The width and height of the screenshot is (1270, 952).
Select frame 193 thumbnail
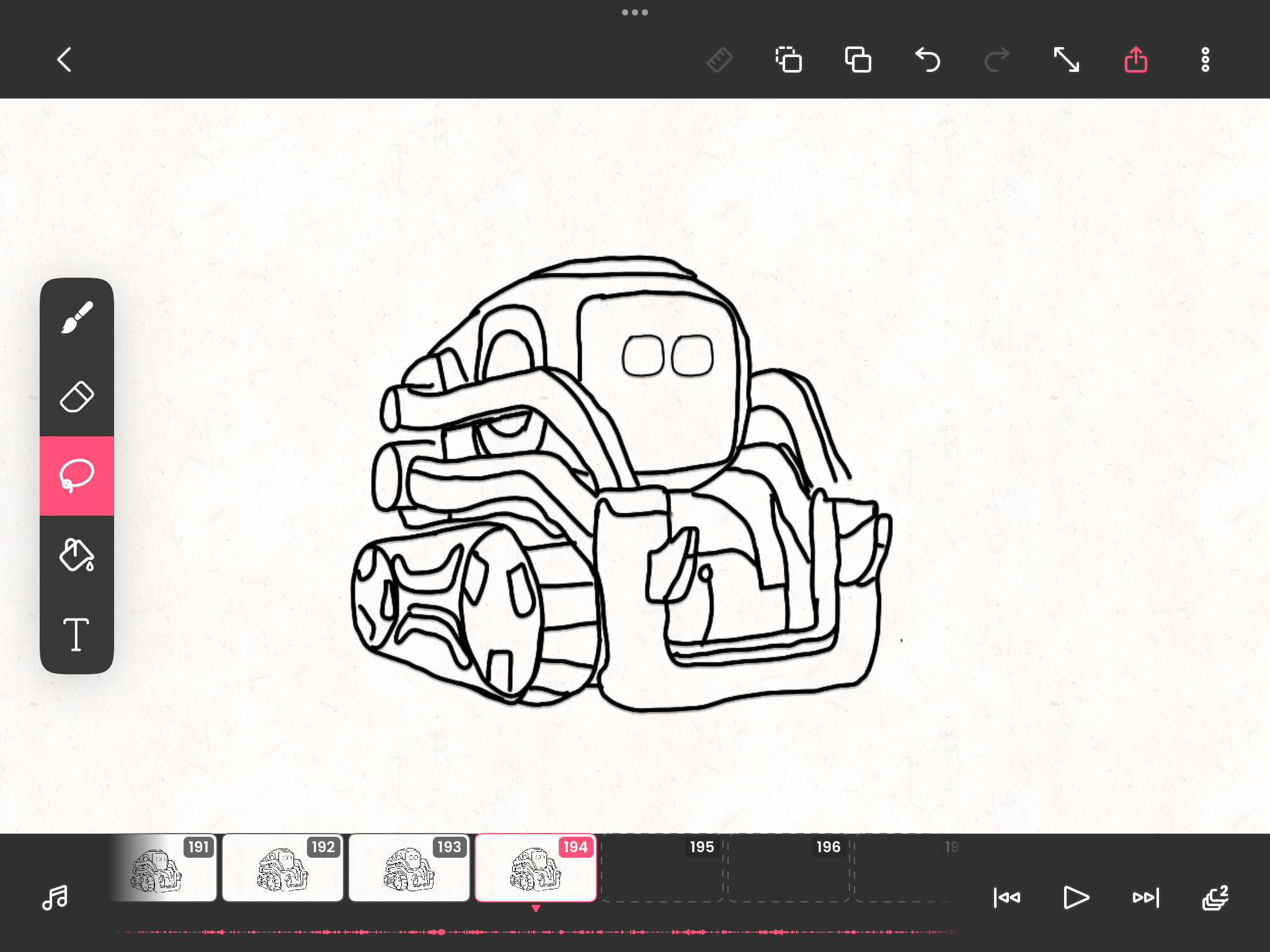[x=409, y=868]
